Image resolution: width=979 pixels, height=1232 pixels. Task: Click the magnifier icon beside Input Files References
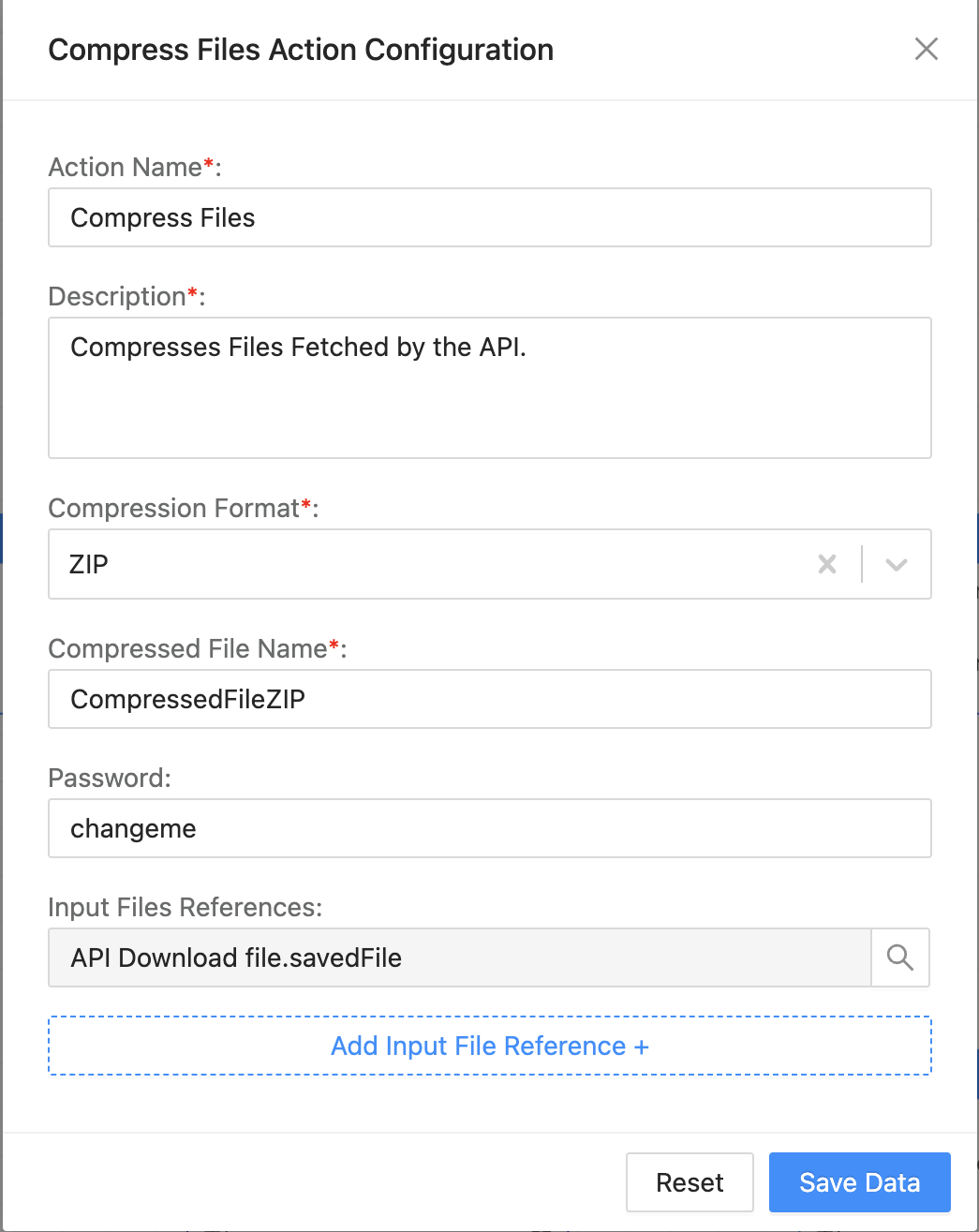point(899,957)
